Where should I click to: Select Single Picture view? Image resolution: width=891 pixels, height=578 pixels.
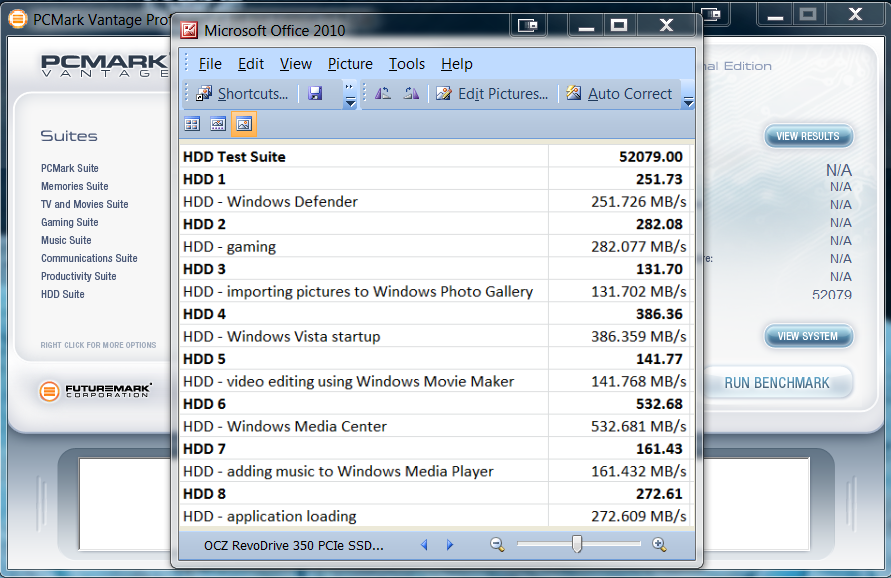pyautogui.click(x=244, y=124)
